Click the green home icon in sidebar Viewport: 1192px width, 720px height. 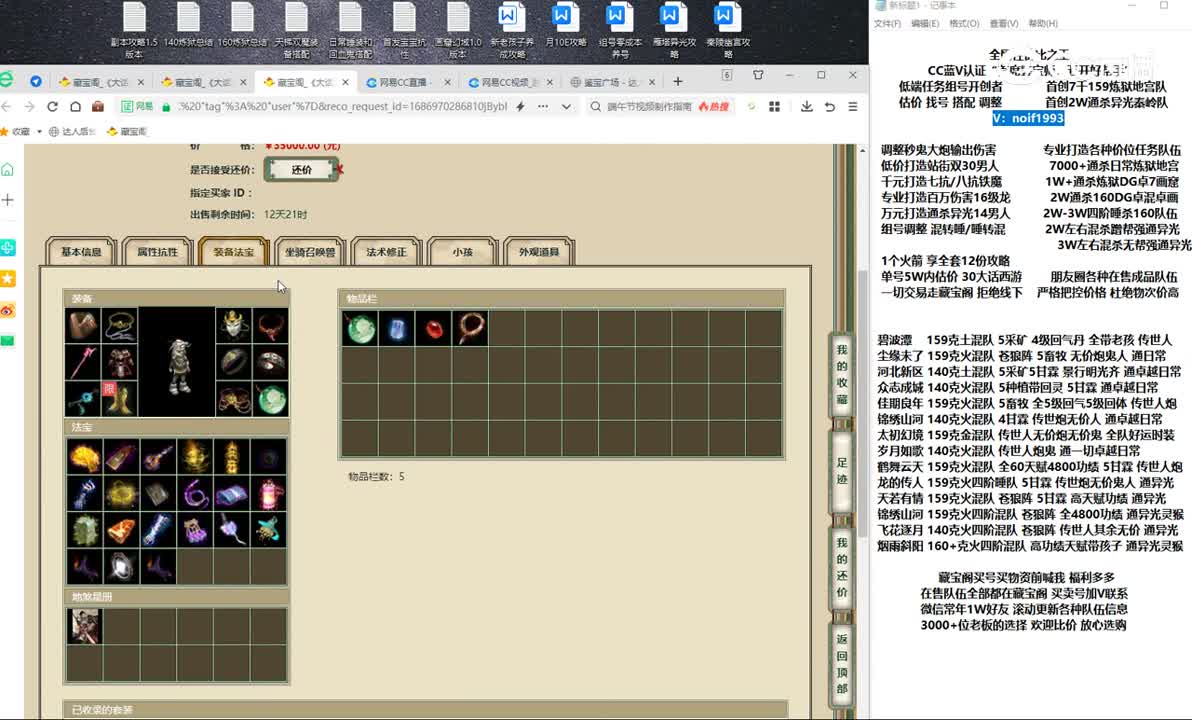(8, 169)
